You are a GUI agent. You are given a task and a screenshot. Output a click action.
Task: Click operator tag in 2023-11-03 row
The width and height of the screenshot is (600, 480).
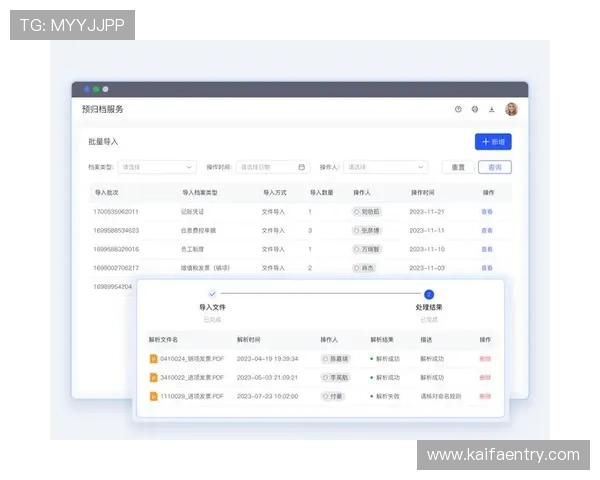(364, 268)
